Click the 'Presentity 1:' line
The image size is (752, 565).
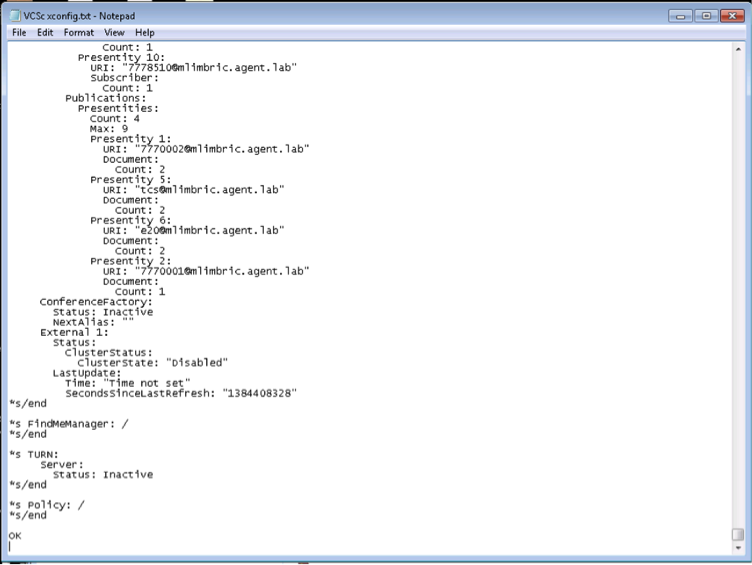[x=130, y=139]
